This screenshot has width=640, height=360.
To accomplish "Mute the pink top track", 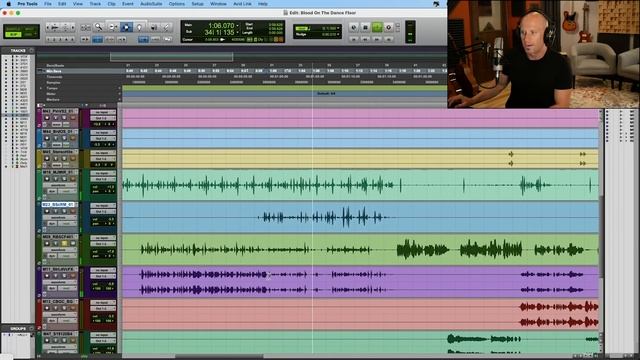I will point(73,118).
